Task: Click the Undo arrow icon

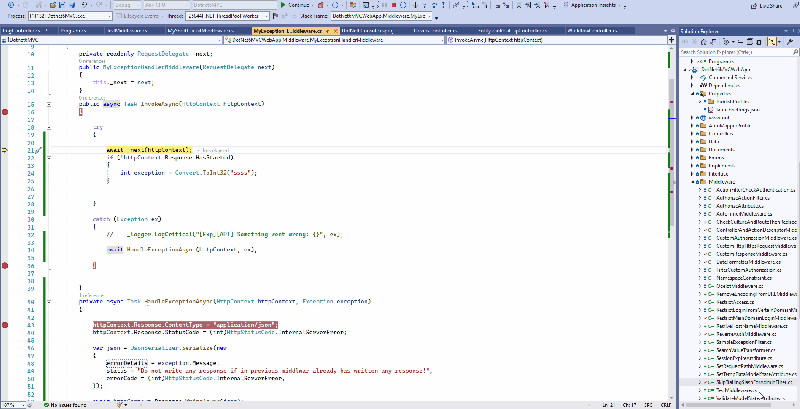Action: tap(84, 5)
